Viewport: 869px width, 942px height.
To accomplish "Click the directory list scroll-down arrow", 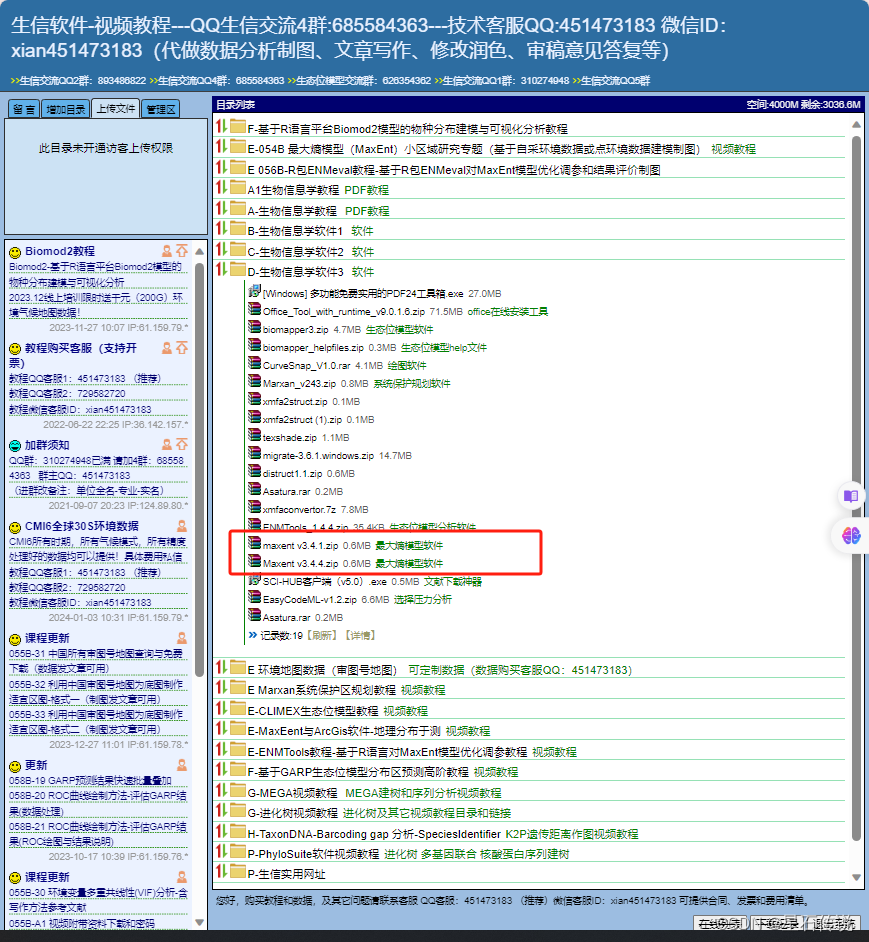I will click(x=856, y=877).
